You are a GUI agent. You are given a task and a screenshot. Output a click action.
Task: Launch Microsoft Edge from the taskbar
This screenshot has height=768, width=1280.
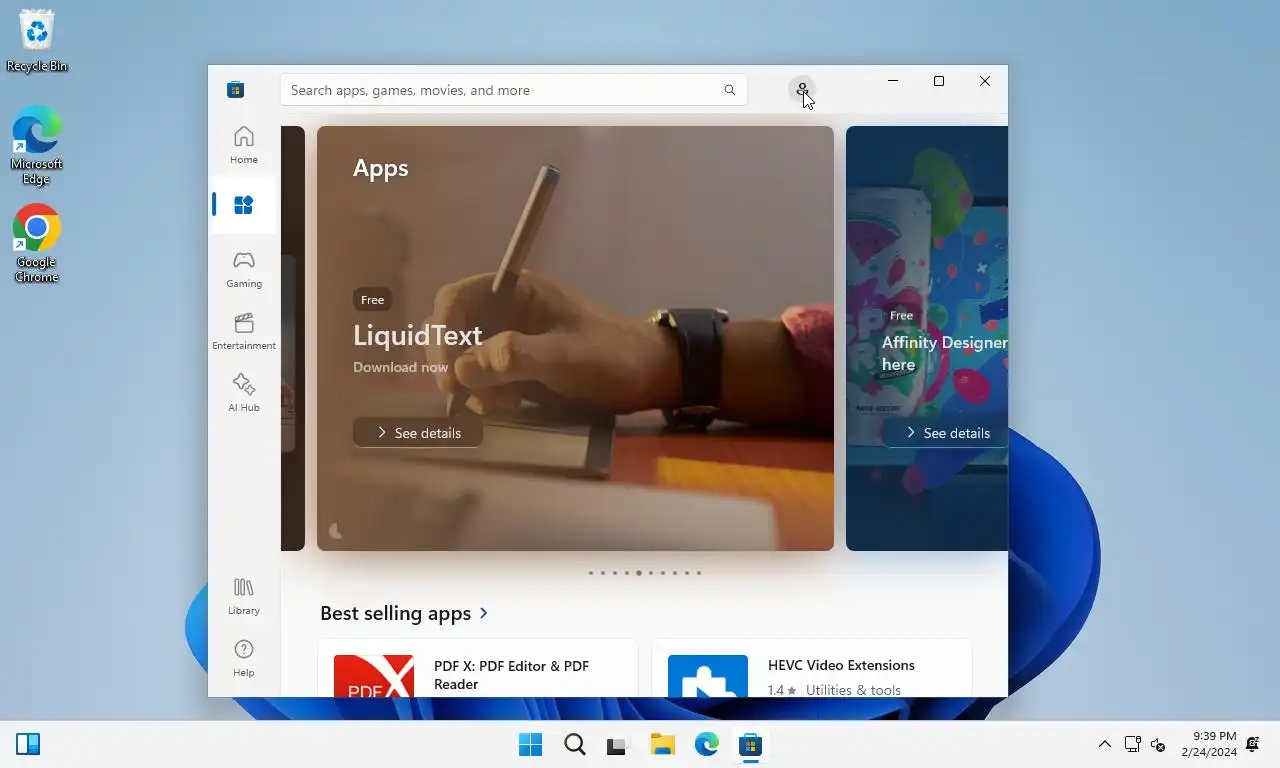707,745
